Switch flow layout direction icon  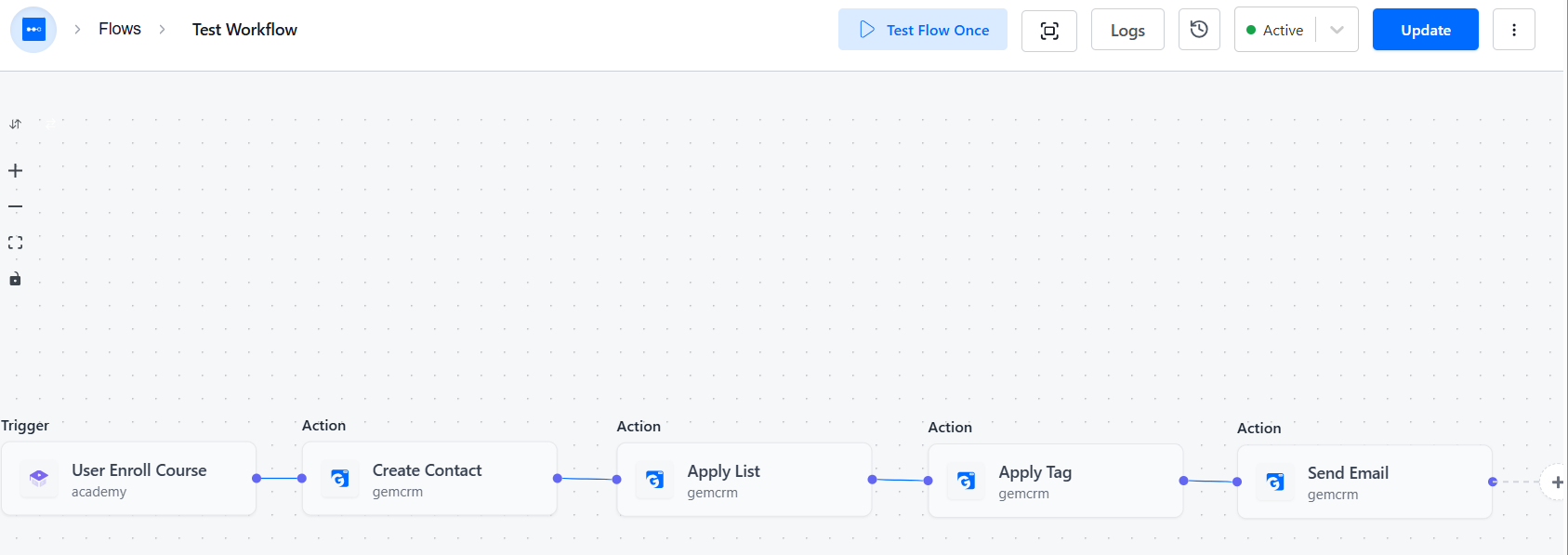pyautogui.click(x=15, y=124)
